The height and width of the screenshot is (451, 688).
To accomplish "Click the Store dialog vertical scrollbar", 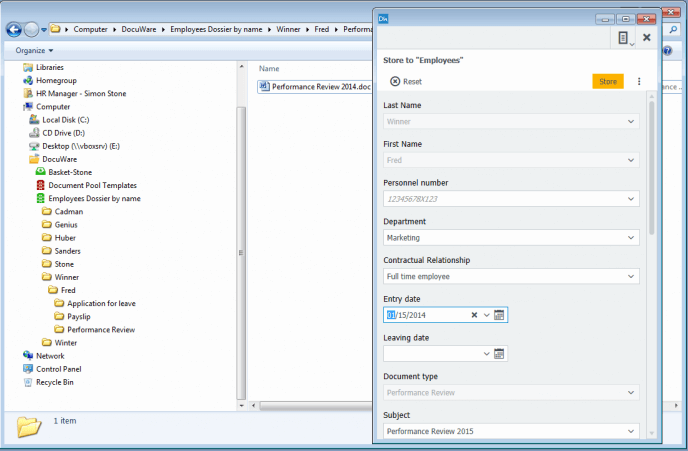I will (x=652, y=170).
